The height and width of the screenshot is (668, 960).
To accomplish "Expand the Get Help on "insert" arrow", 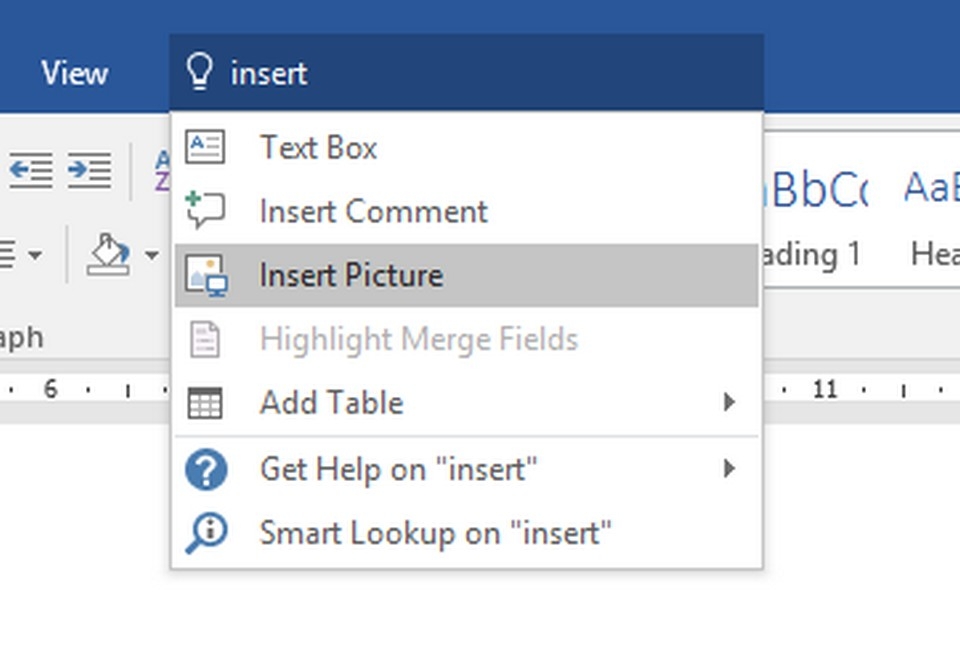I will coord(729,468).
